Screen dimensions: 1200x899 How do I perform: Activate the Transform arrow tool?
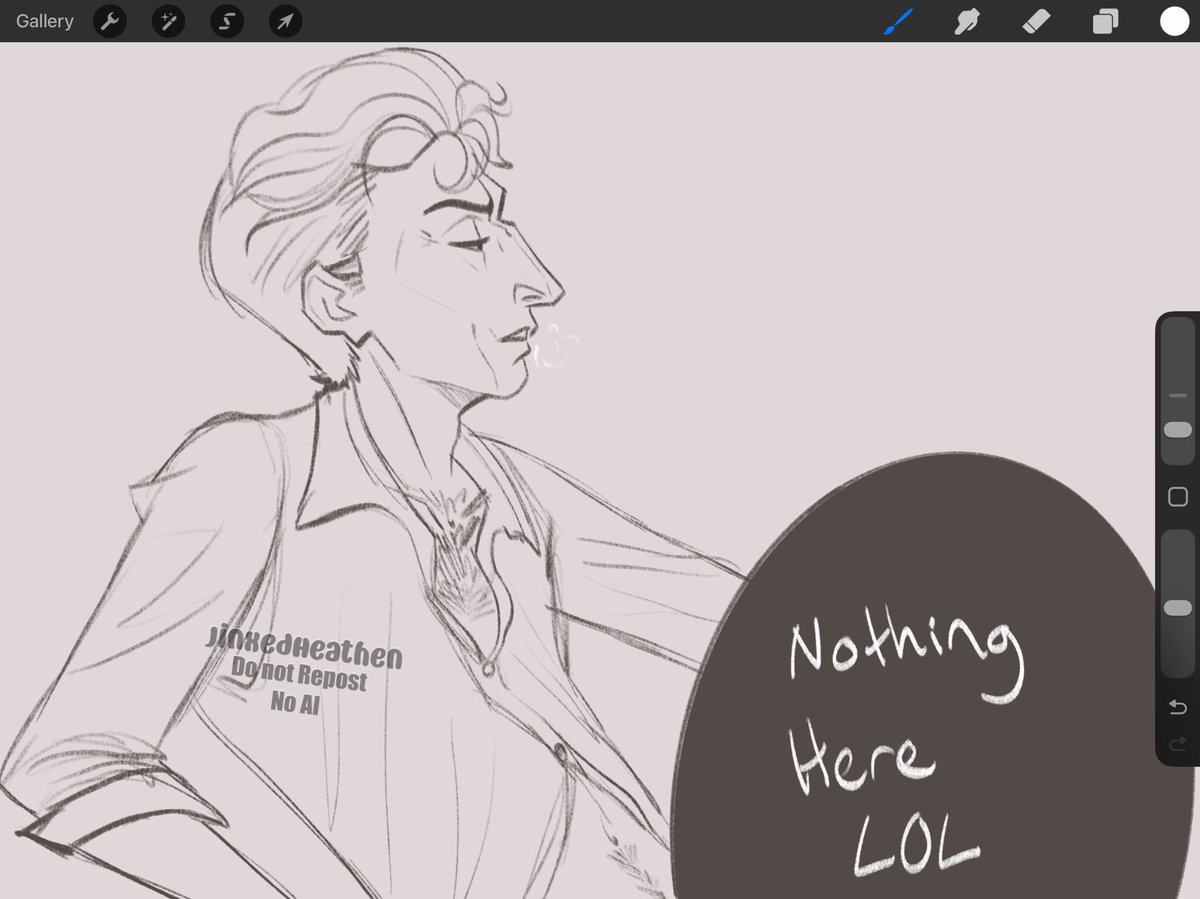pyautogui.click(x=286, y=21)
